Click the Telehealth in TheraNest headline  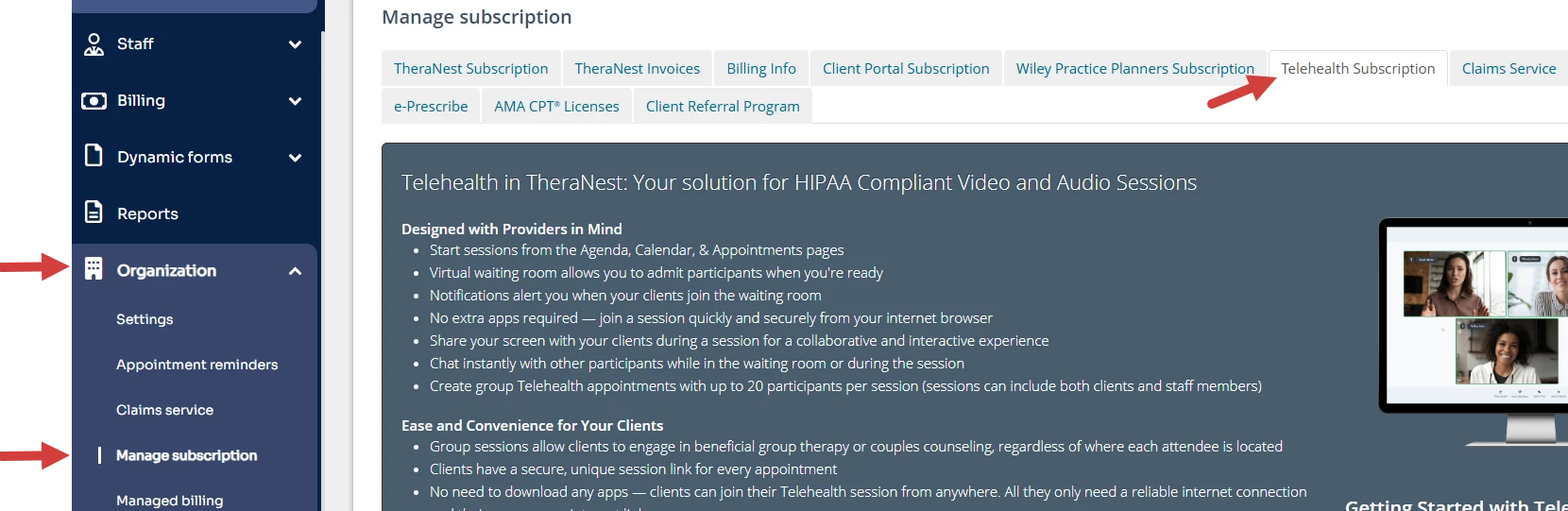coord(798,182)
